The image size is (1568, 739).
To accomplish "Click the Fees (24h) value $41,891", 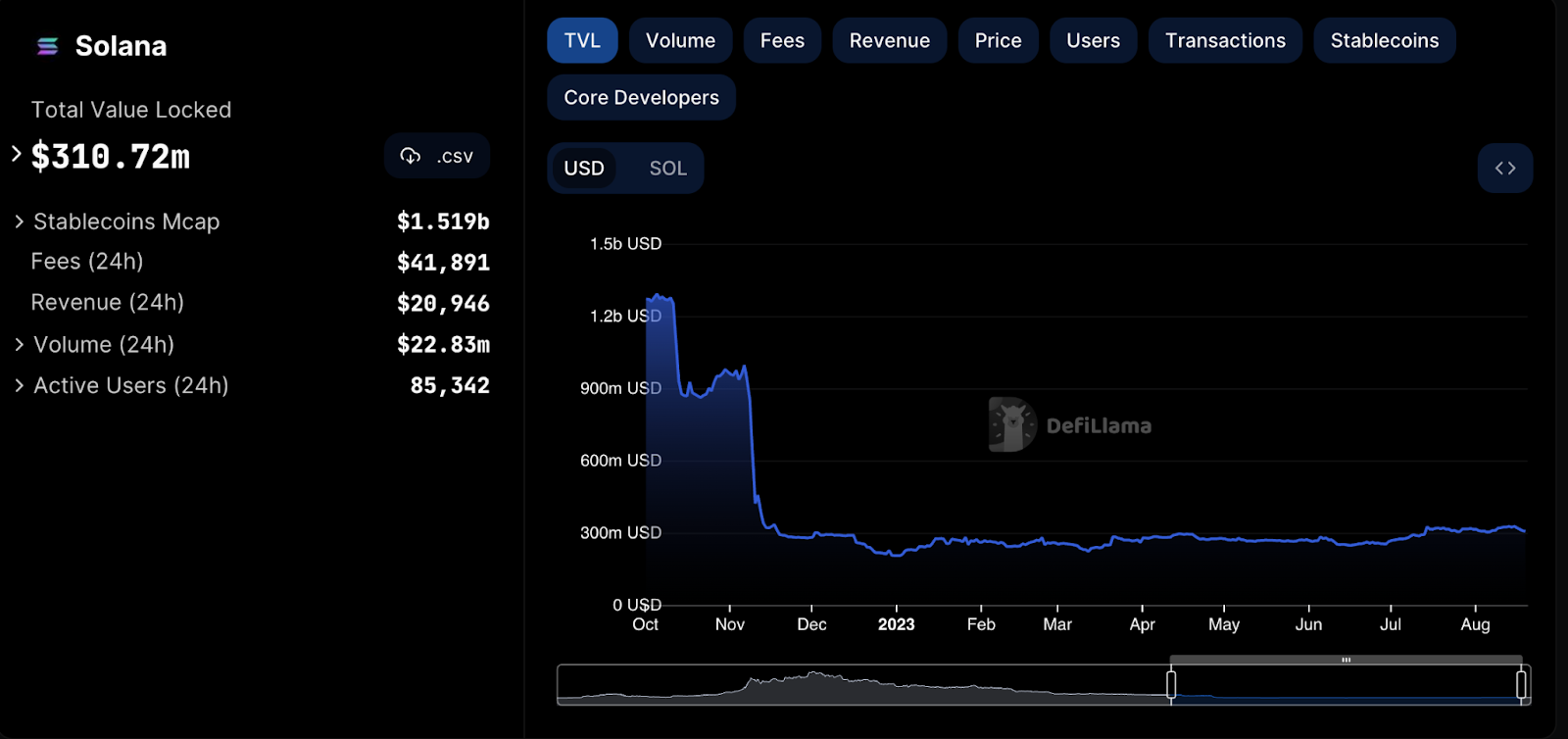I will pos(443,263).
